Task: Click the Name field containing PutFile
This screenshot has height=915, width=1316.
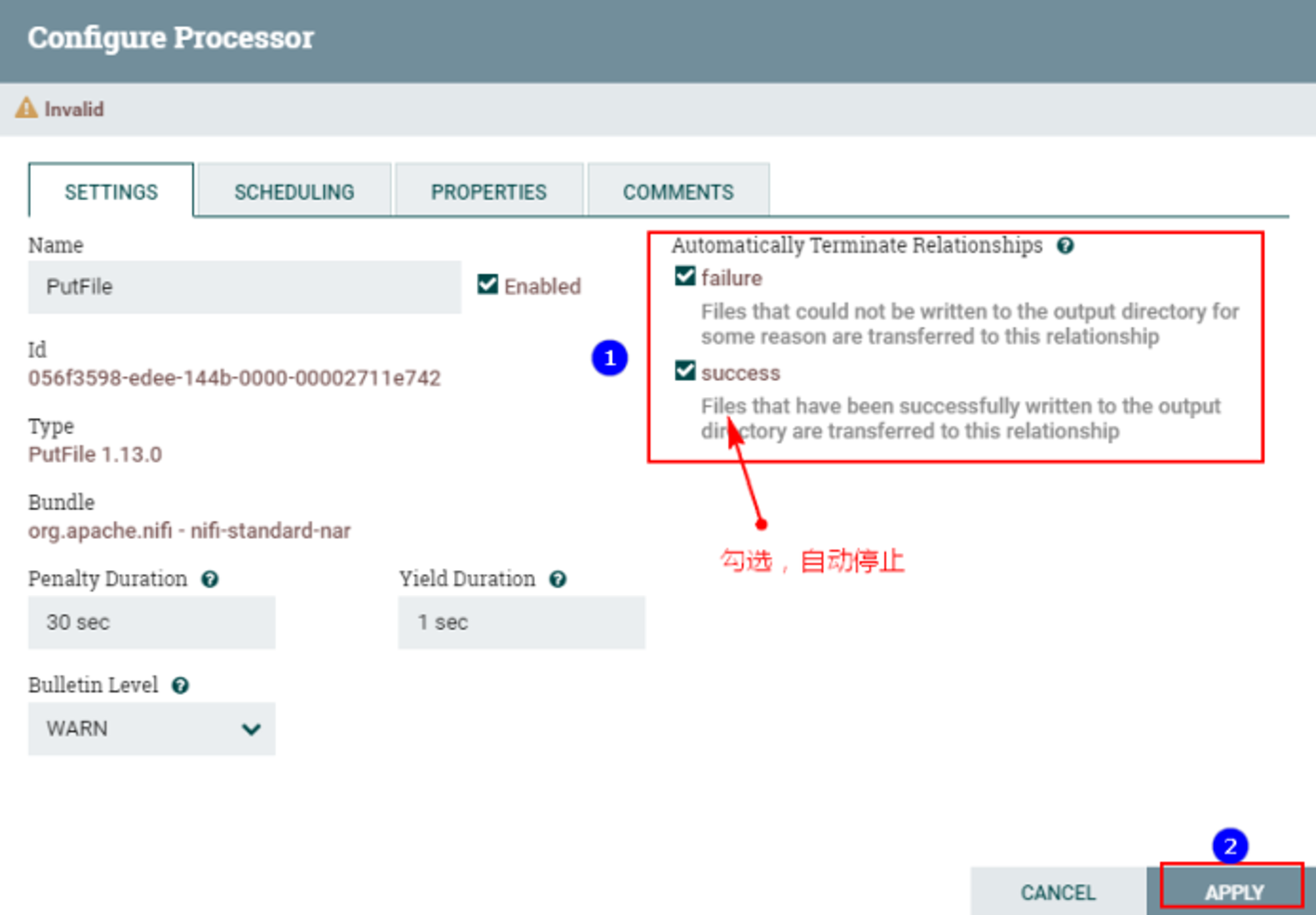Action: [x=244, y=287]
